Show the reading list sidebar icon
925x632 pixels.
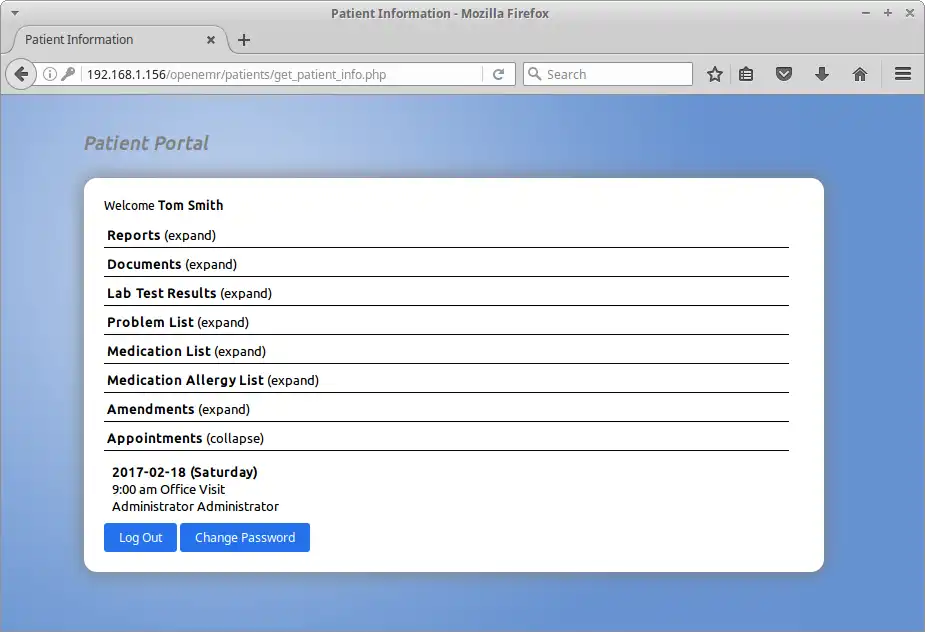point(746,73)
